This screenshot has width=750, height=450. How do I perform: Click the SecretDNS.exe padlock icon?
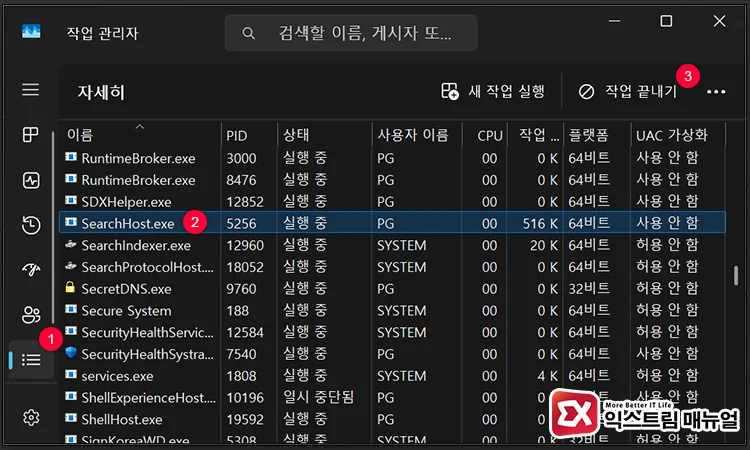click(x=70, y=287)
